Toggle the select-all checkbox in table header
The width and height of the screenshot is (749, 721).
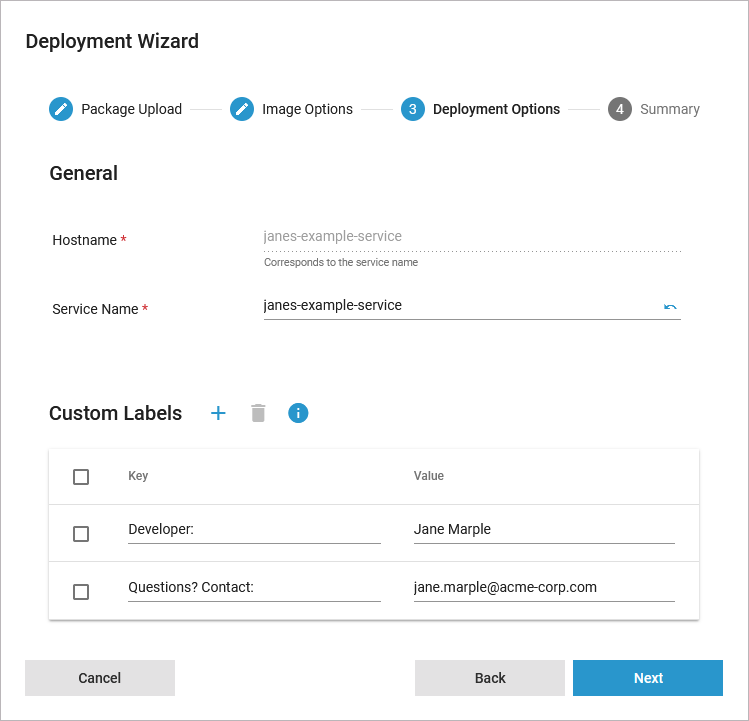coord(81,477)
